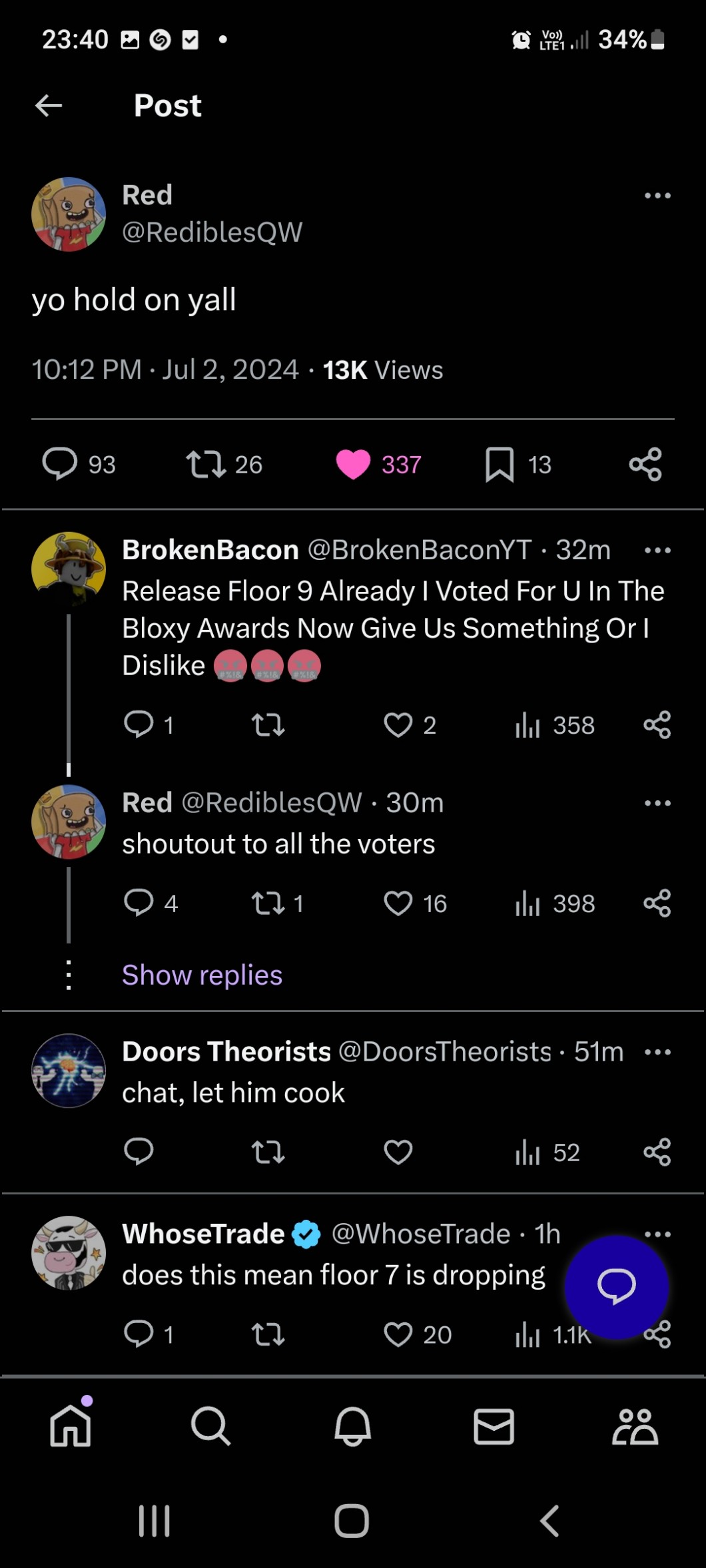Expand the Show replies link
Viewport: 706px width, 1568px height.
pos(202,975)
